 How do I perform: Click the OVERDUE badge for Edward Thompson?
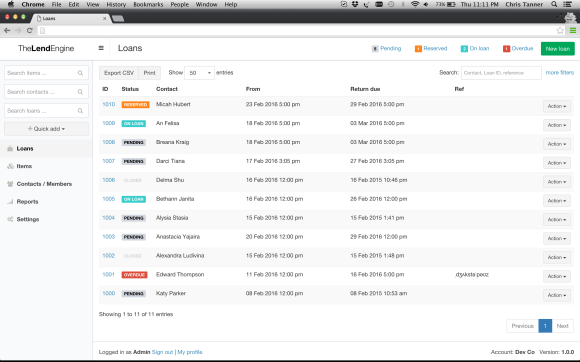134,275
